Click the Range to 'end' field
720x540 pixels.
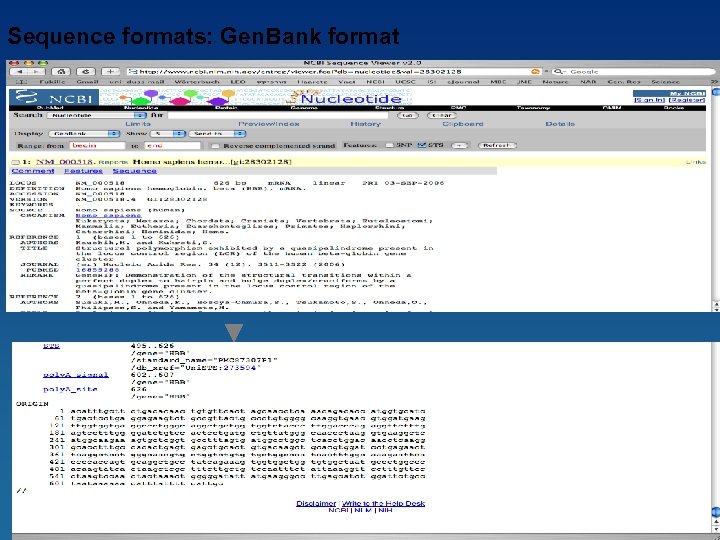(x=172, y=146)
